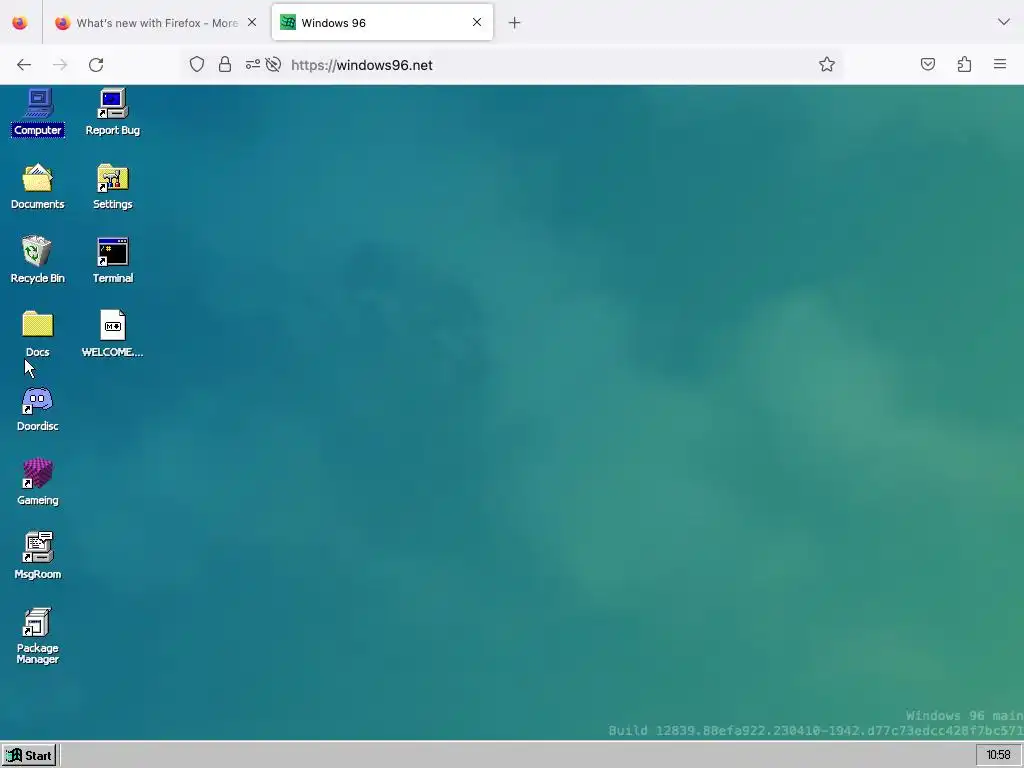Click the Firefox View pinned icon
This screenshot has width=1024, height=768.
[20, 23]
